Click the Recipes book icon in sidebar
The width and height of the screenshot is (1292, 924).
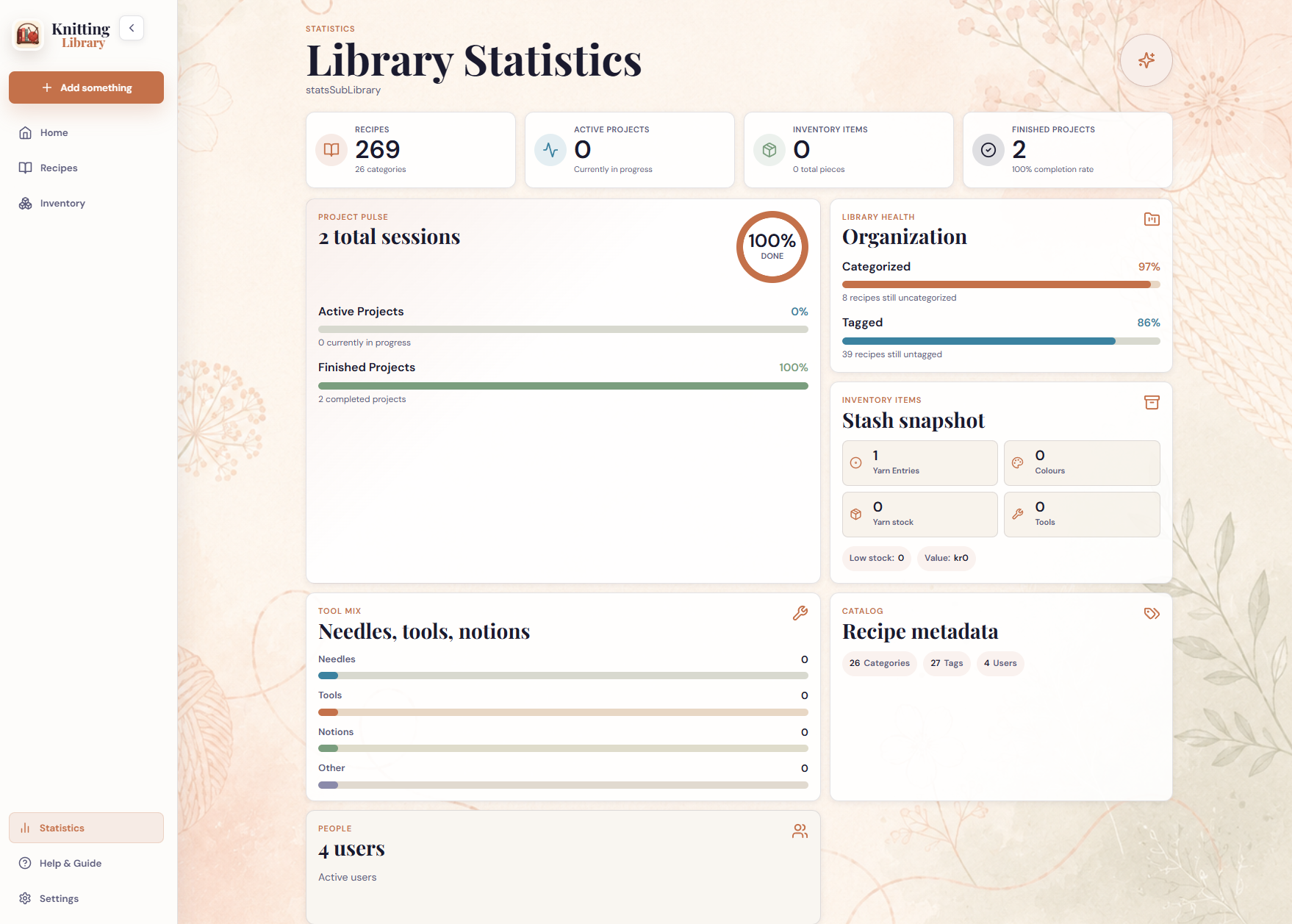(25, 168)
